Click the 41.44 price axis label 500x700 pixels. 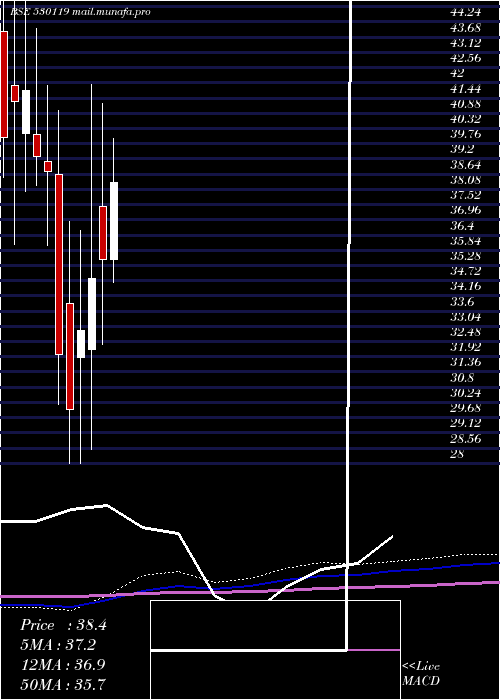466,89
